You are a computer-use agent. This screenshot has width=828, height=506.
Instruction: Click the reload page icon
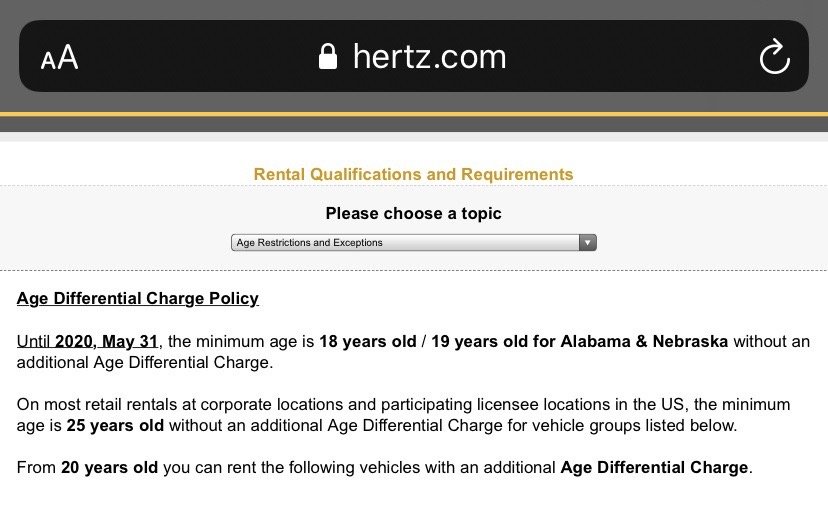(x=774, y=57)
